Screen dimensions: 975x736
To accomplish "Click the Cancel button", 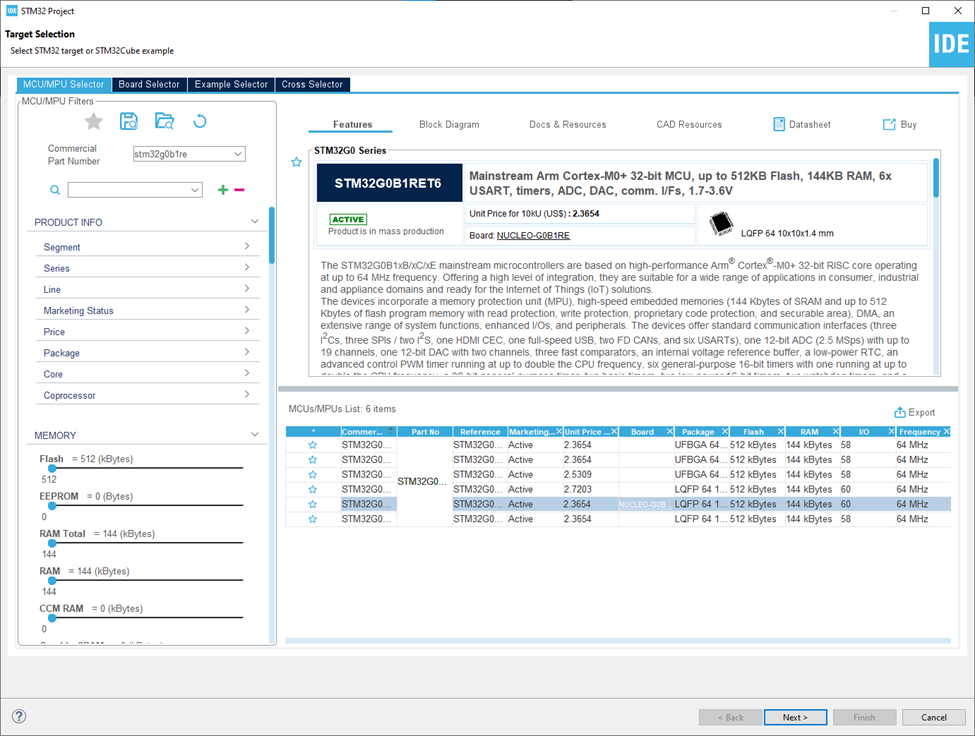I will [x=933, y=717].
